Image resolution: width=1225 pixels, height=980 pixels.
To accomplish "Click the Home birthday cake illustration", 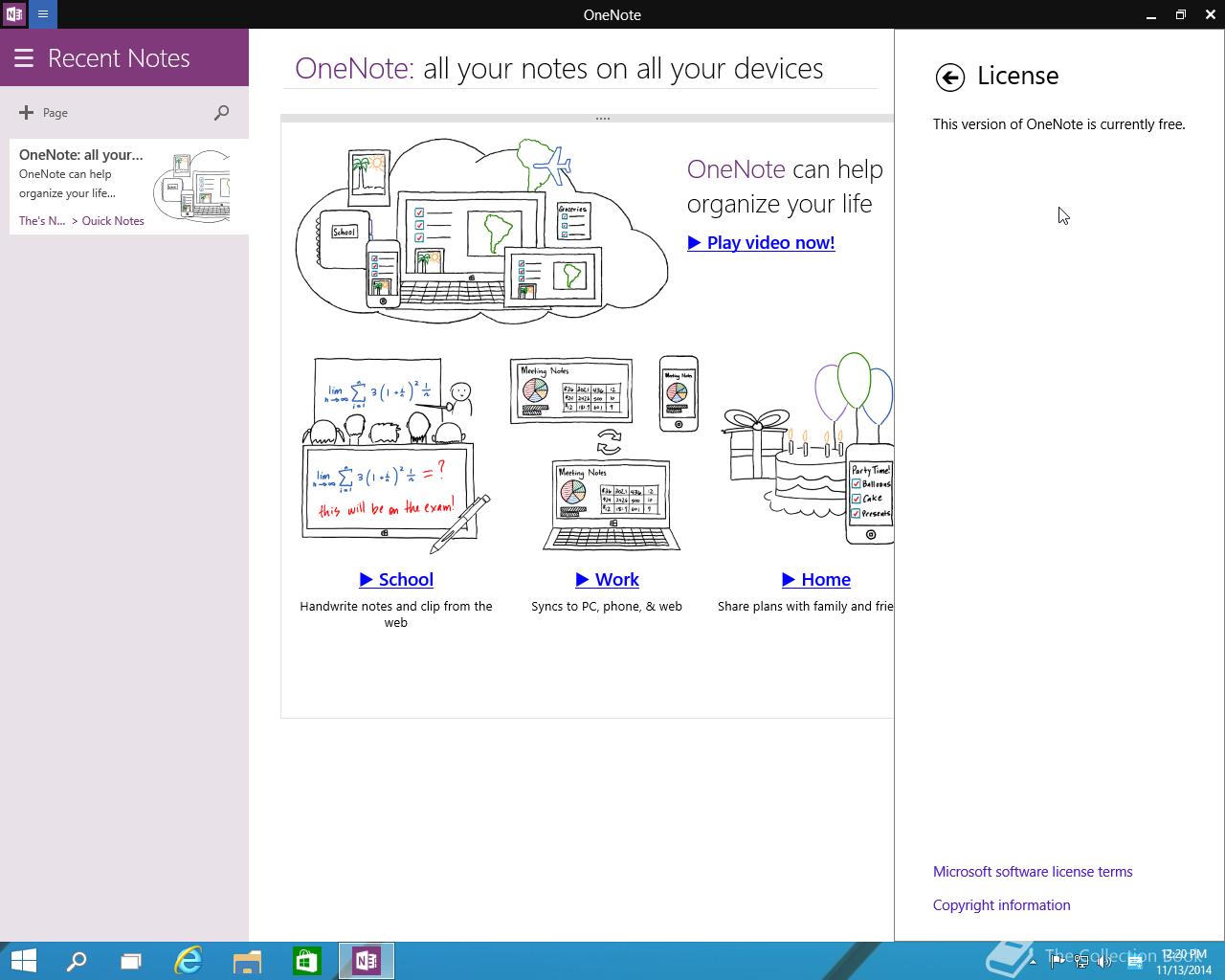I will click(807, 450).
